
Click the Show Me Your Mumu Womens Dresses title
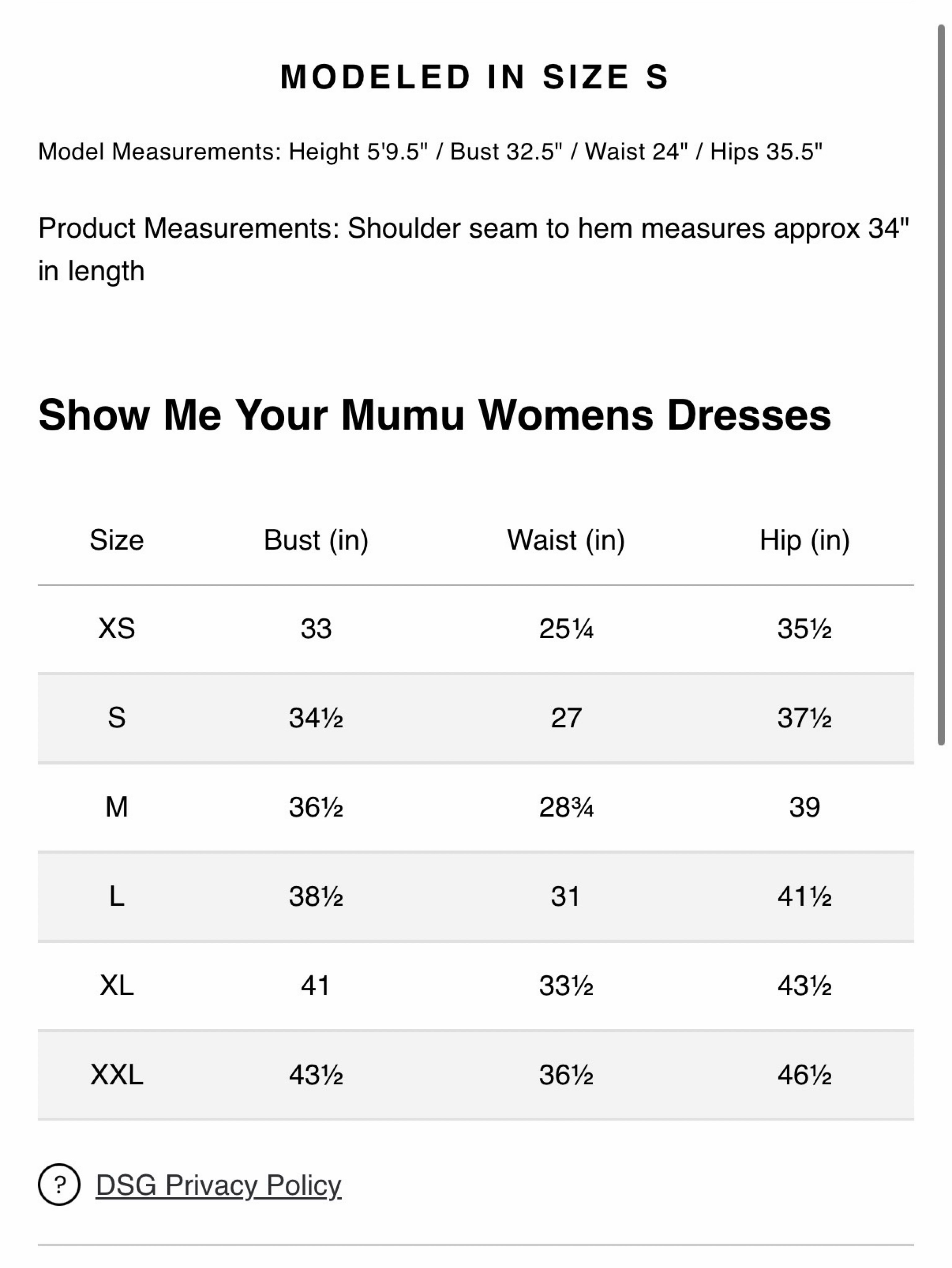434,415
